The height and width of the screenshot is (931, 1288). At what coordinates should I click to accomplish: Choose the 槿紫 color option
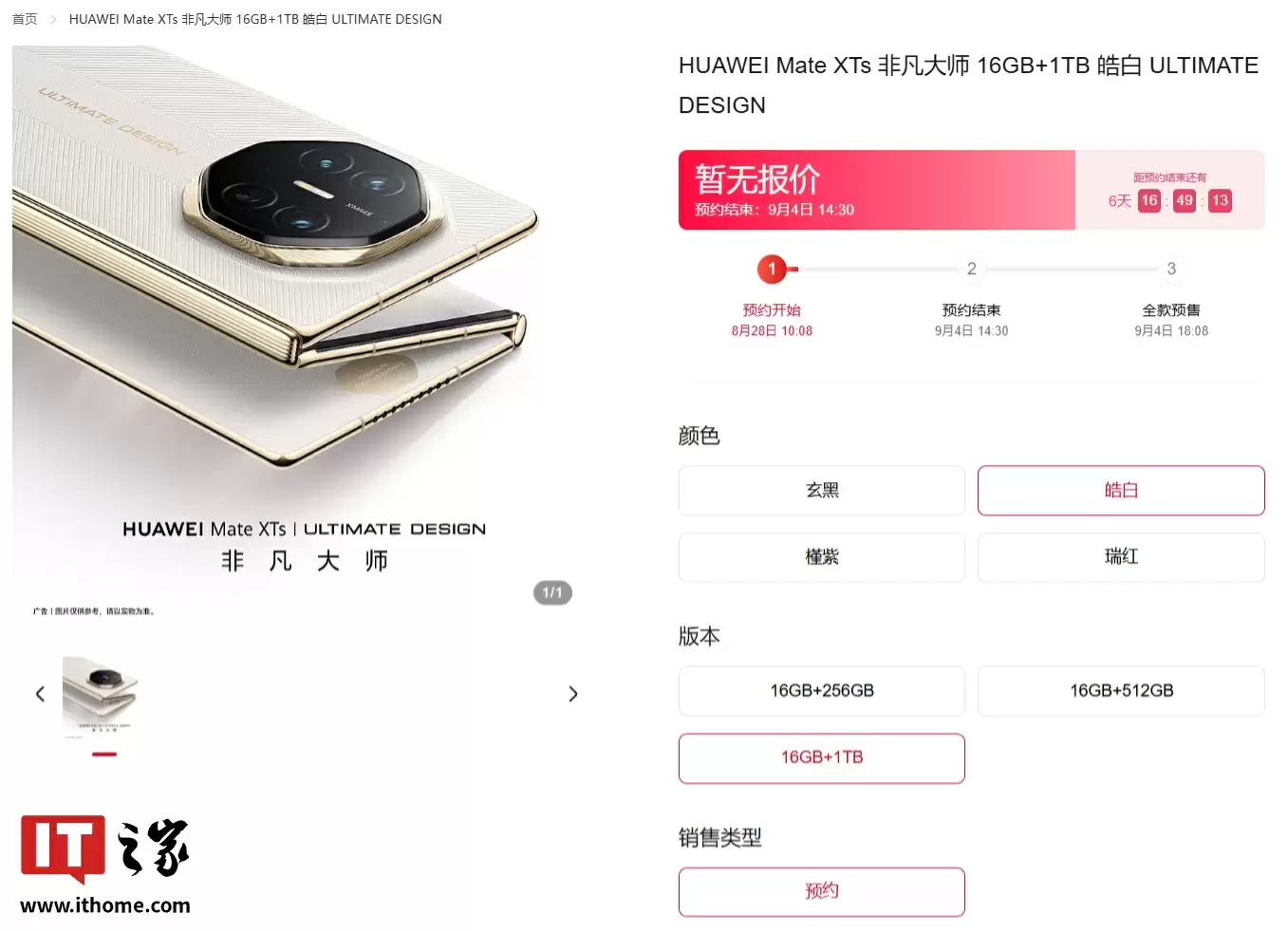pyautogui.click(x=822, y=557)
